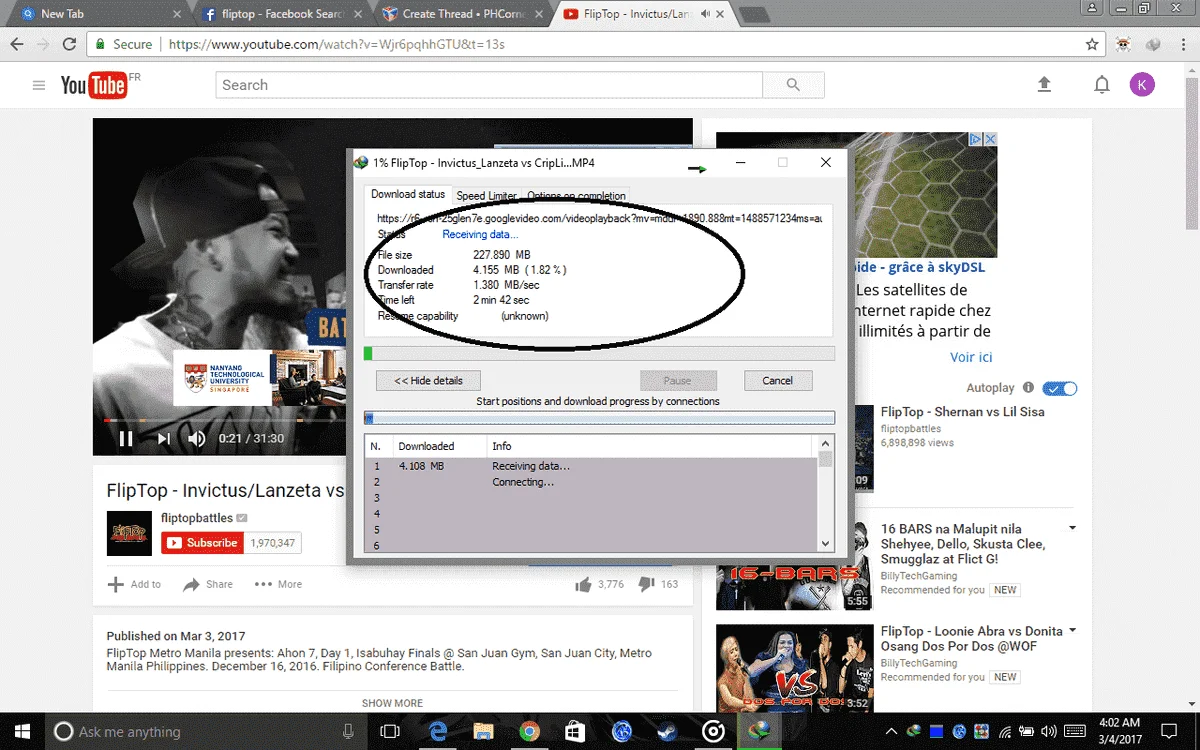The image size is (1200, 750).
Task: Focus the YouTube Search field
Action: [489, 85]
